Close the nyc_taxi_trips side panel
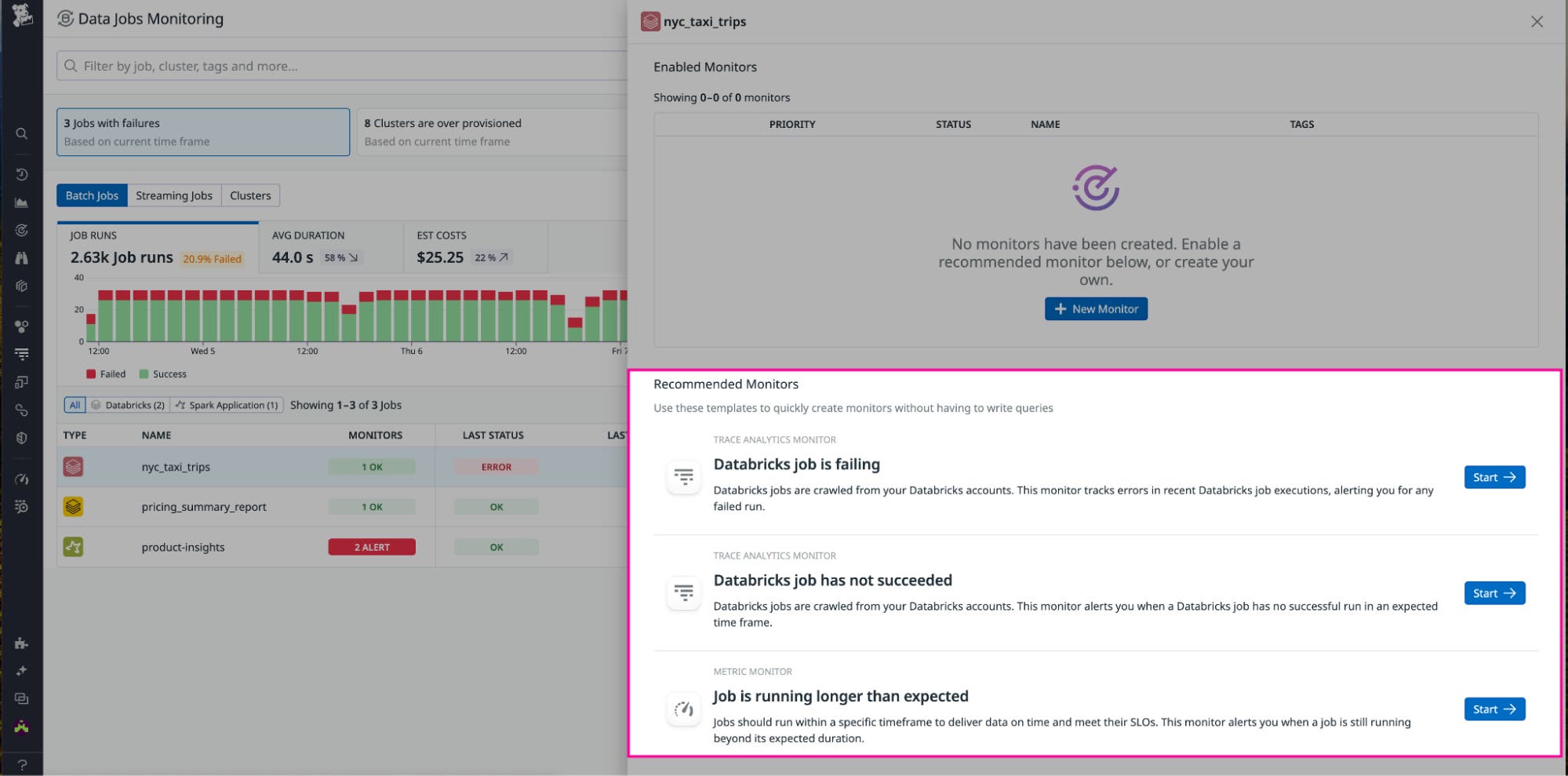The width and height of the screenshot is (1568, 776). (x=1537, y=22)
